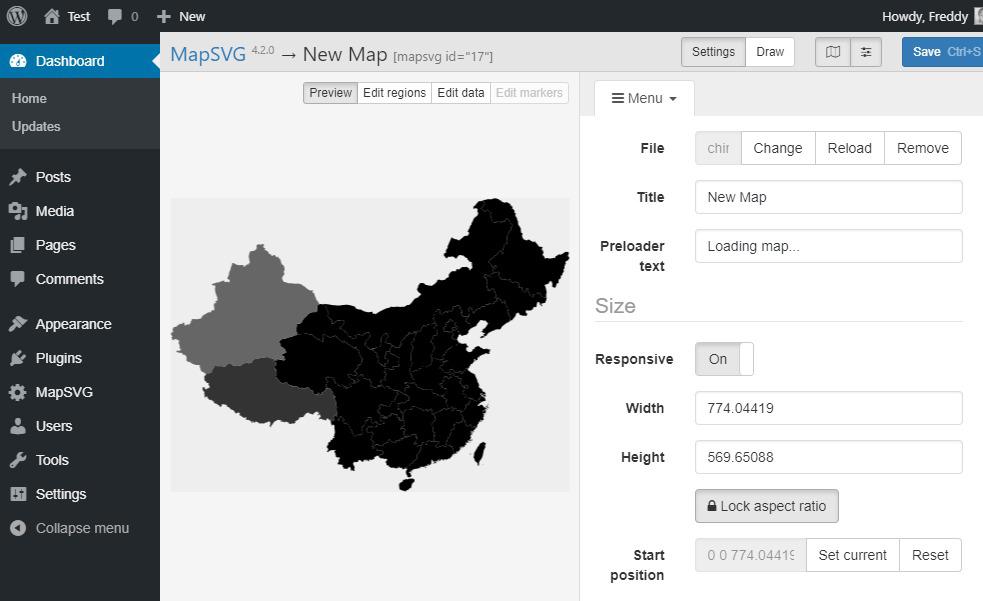Click the WordPress logo icon
The width and height of the screenshot is (983, 601).
[x=16, y=16]
